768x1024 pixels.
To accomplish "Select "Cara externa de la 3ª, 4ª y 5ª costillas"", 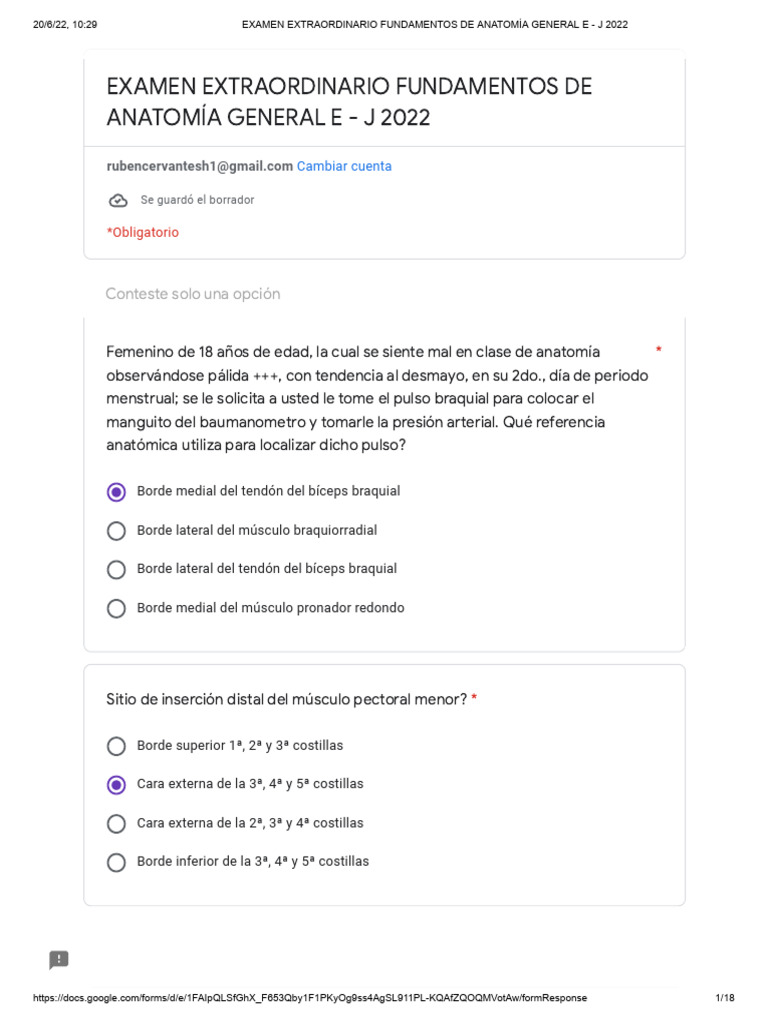I will [x=117, y=785].
